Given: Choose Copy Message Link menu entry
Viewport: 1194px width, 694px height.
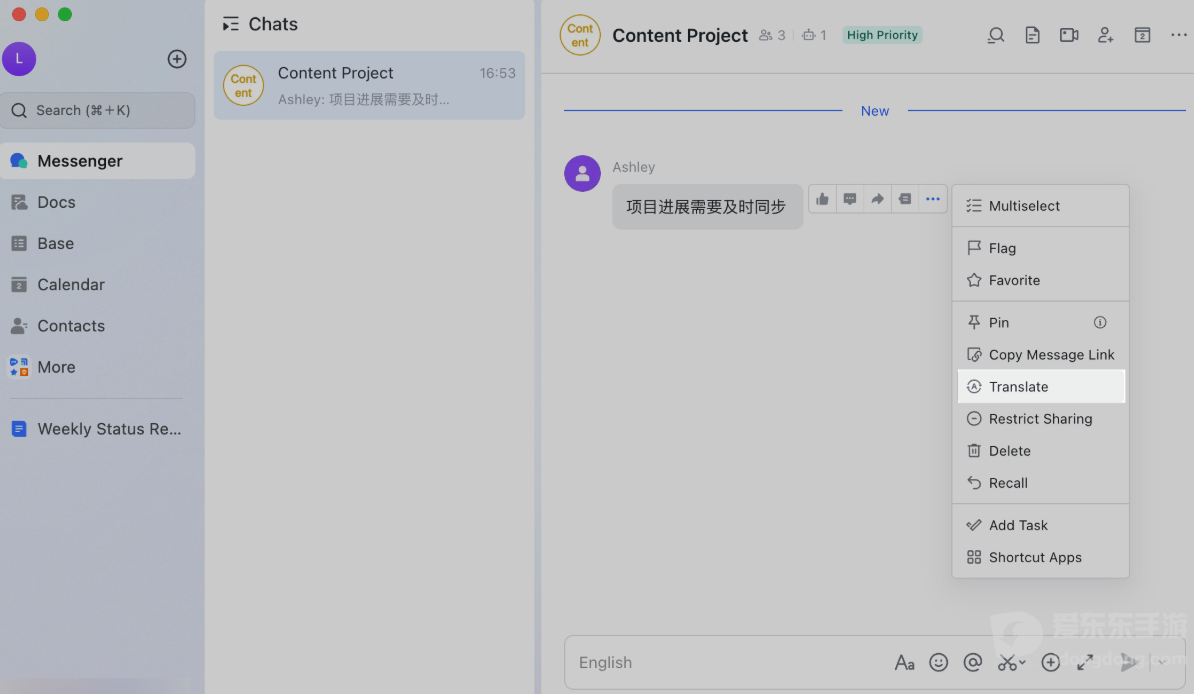Looking at the screenshot, I should (1041, 354).
